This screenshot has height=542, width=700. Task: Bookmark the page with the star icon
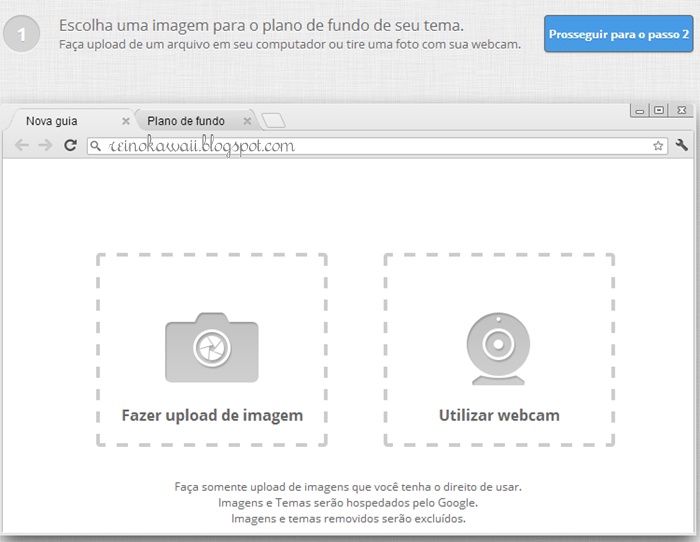tap(658, 146)
